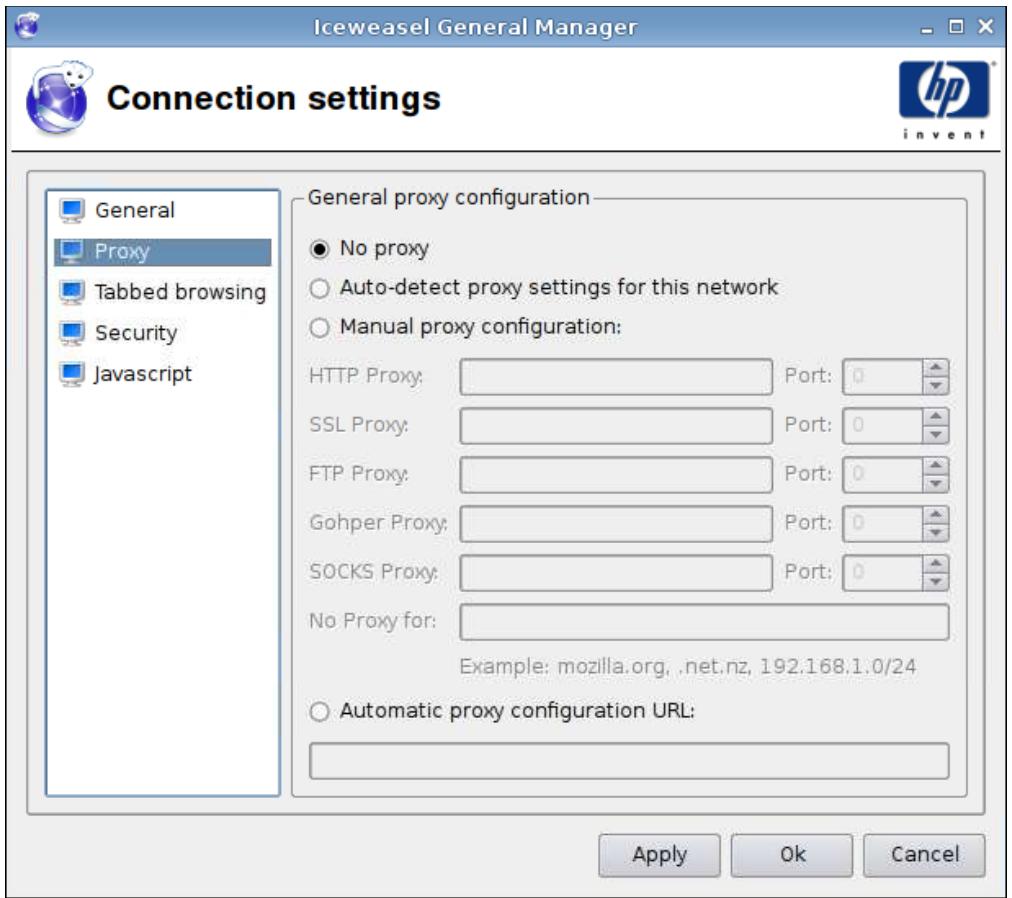Click the HP invent logo

[944, 99]
